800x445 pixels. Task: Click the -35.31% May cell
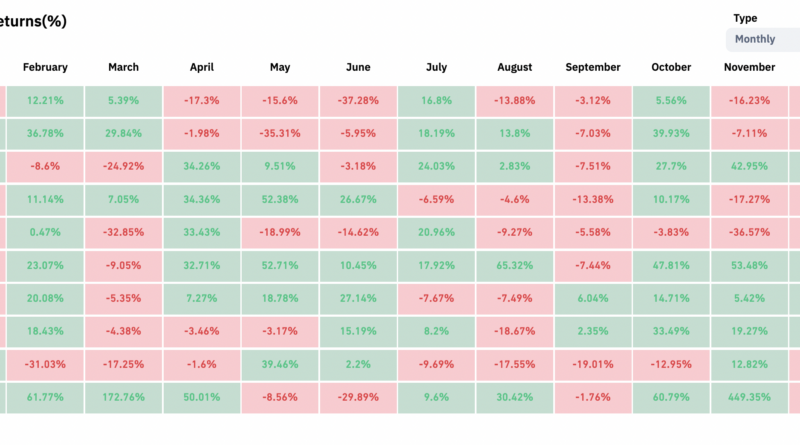point(280,134)
